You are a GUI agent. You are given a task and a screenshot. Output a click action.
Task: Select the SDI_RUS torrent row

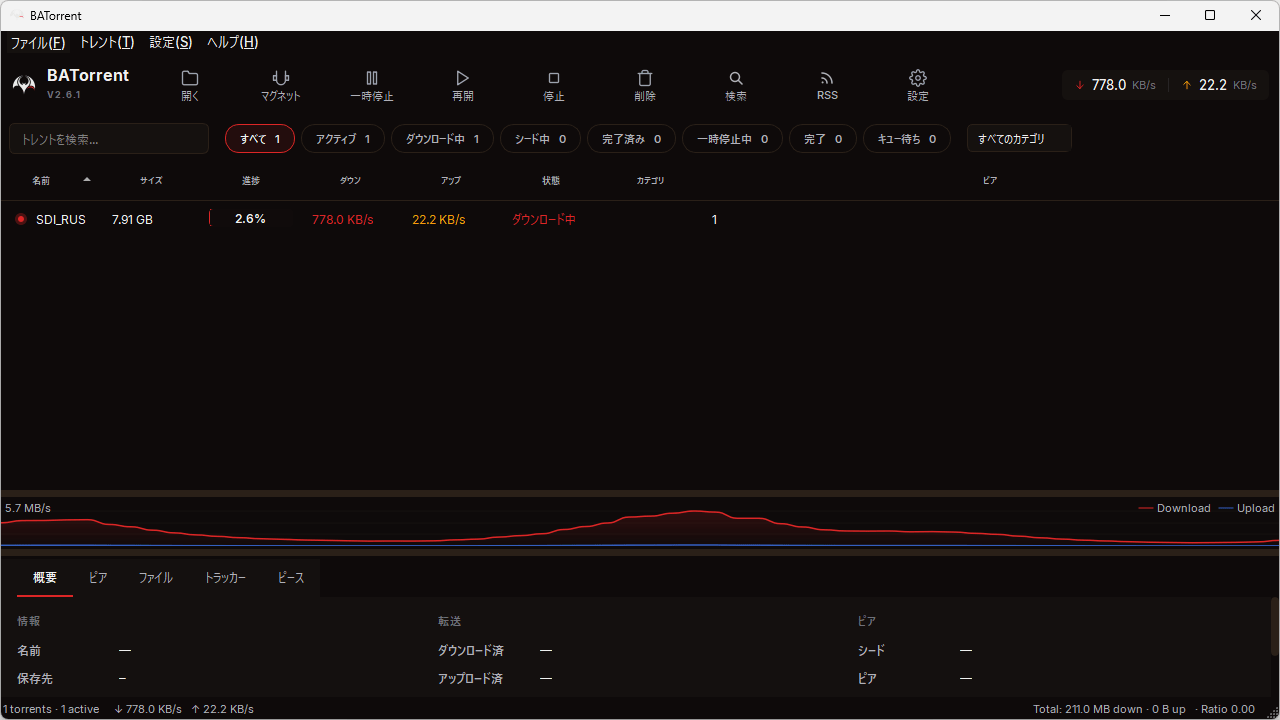click(640, 219)
